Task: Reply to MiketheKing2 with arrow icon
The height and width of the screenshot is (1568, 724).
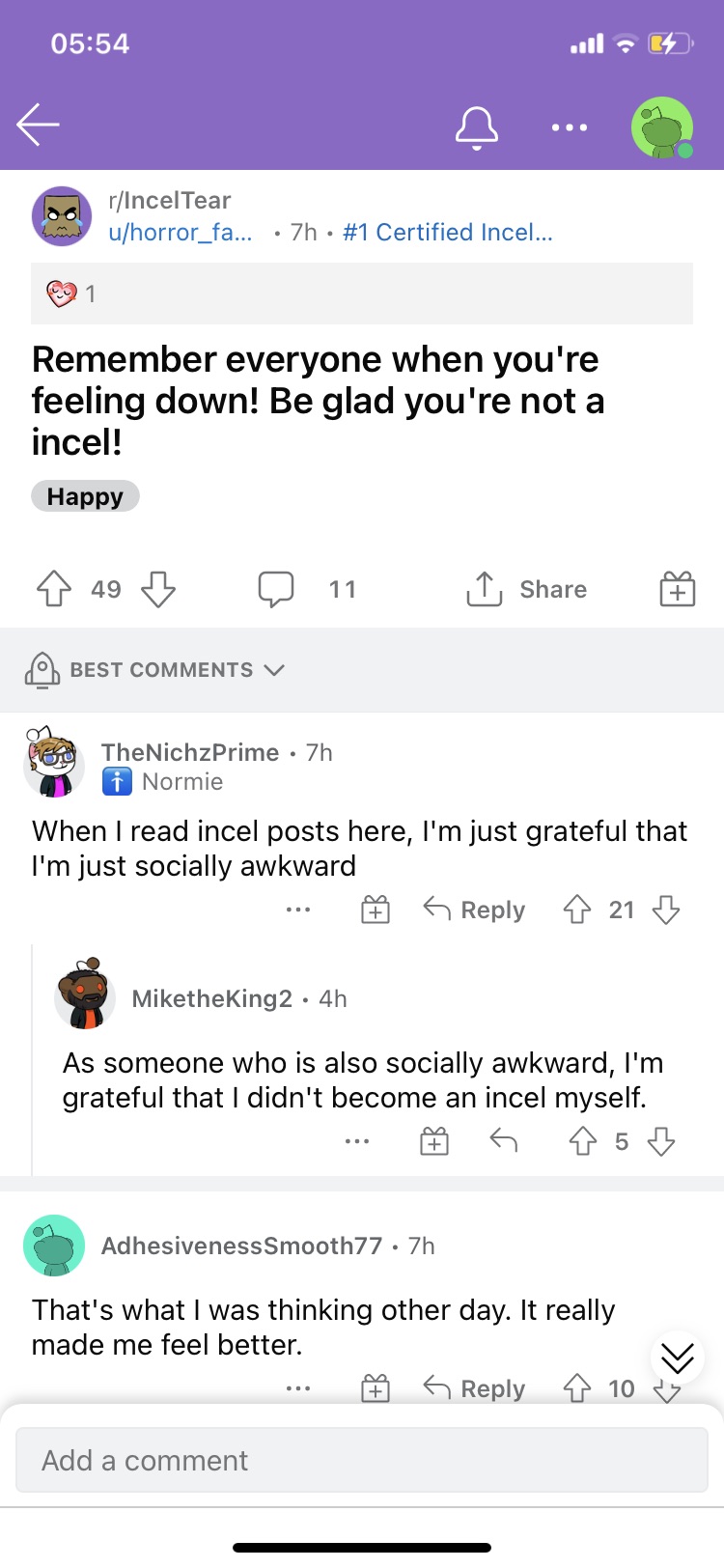Action: (x=504, y=1142)
